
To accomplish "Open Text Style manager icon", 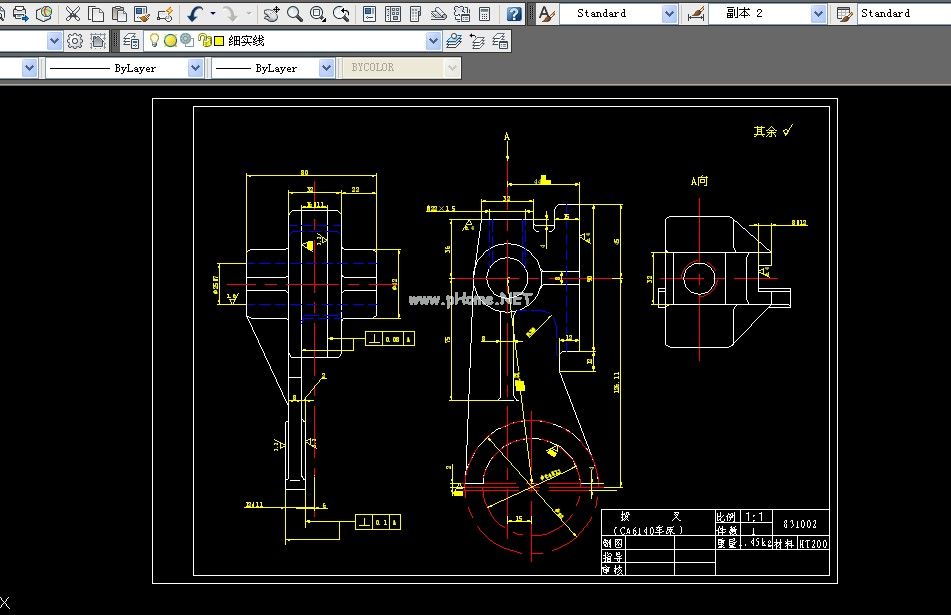I will click(546, 14).
